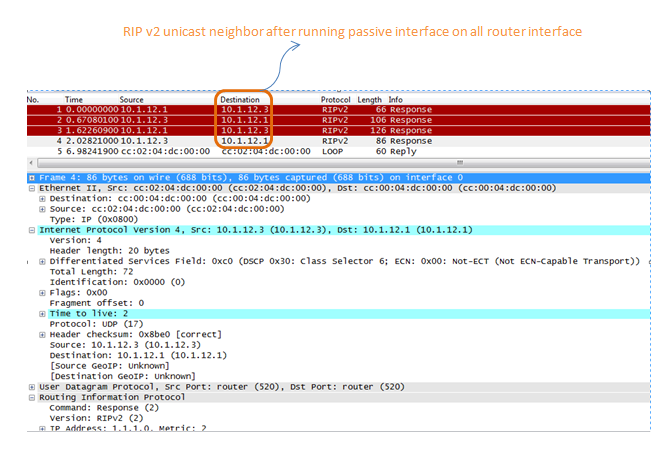The width and height of the screenshot is (668, 465).
Task: Select the Source GeoIP: Unknown line
Action: (109, 366)
